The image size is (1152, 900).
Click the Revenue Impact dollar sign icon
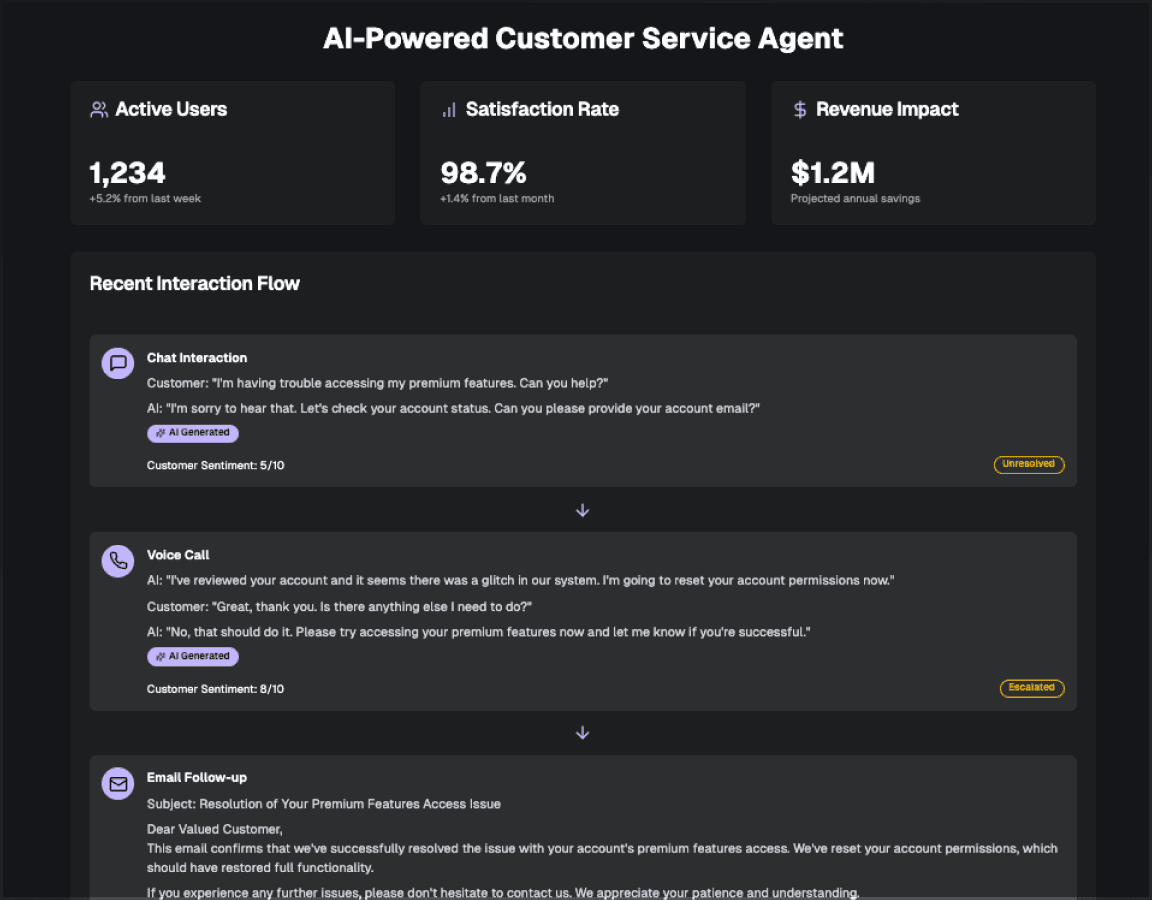click(x=800, y=110)
